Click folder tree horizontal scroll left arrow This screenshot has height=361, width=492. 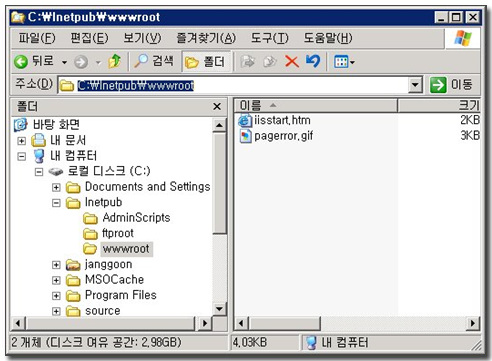tap(18, 323)
